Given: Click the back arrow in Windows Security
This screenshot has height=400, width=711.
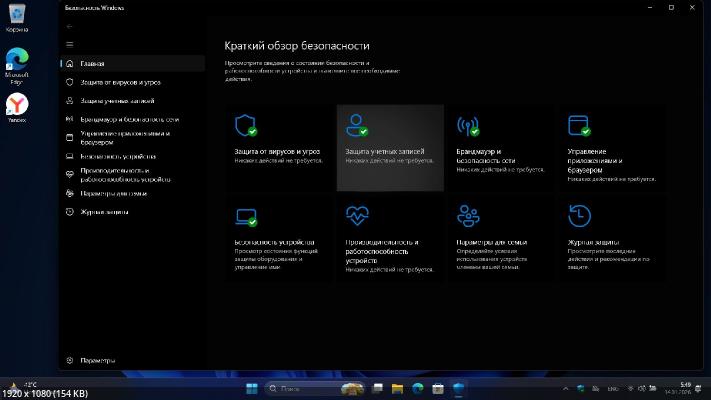Looking at the screenshot, I should coord(69,27).
